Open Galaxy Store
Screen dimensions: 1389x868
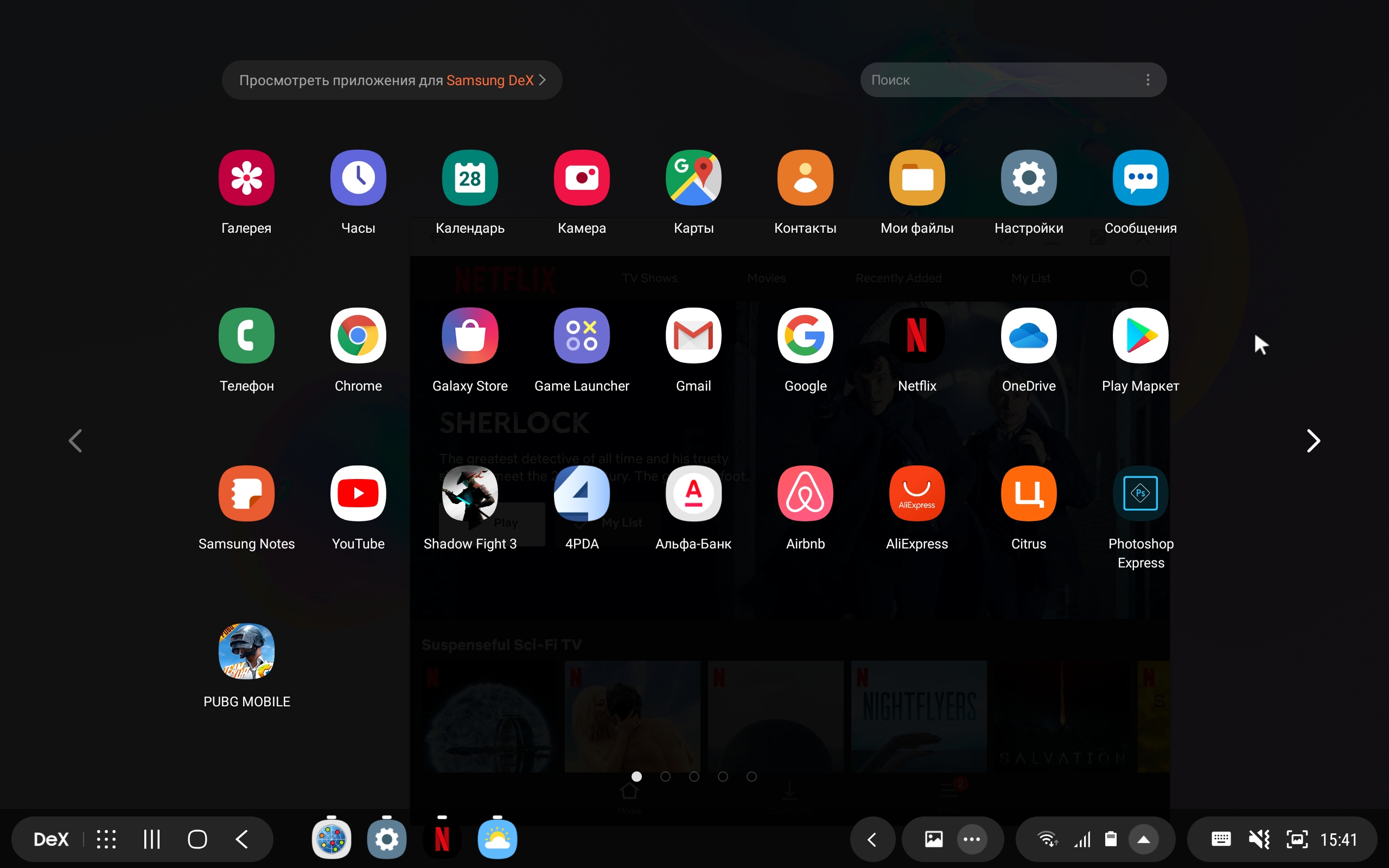[469, 336]
